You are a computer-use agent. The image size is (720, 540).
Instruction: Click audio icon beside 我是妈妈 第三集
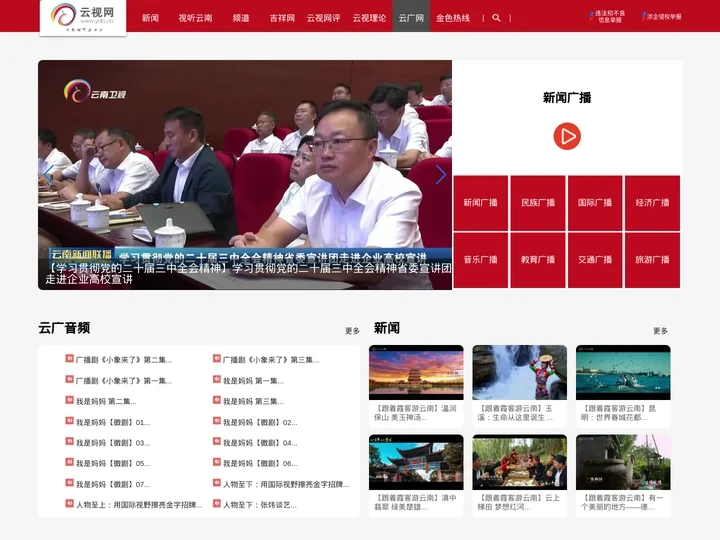(x=217, y=400)
